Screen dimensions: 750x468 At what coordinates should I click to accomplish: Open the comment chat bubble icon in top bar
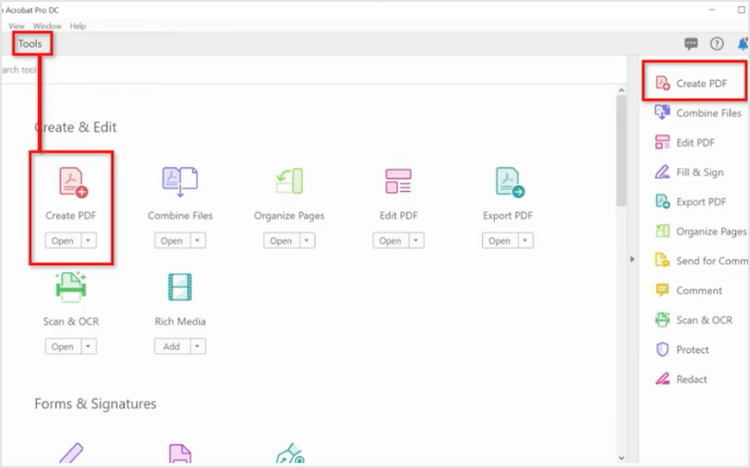[x=691, y=44]
